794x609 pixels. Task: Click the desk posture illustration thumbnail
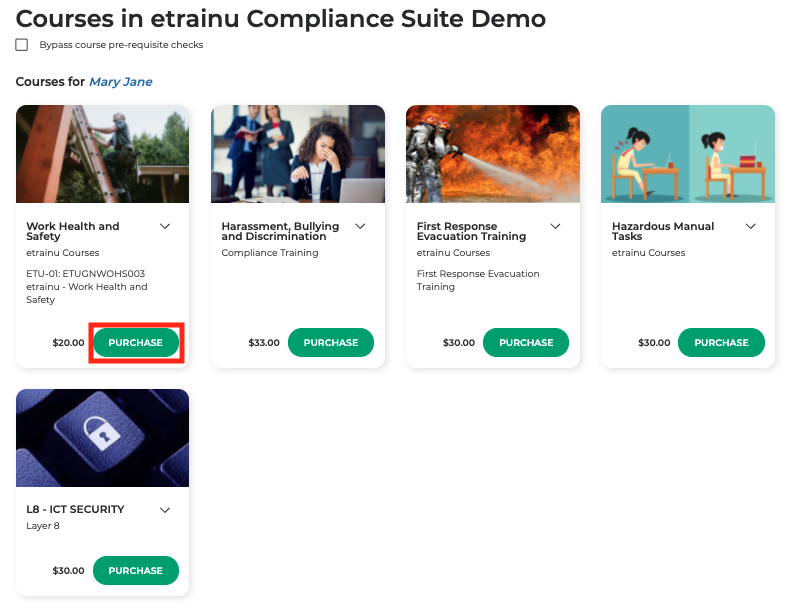click(x=687, y=154)
